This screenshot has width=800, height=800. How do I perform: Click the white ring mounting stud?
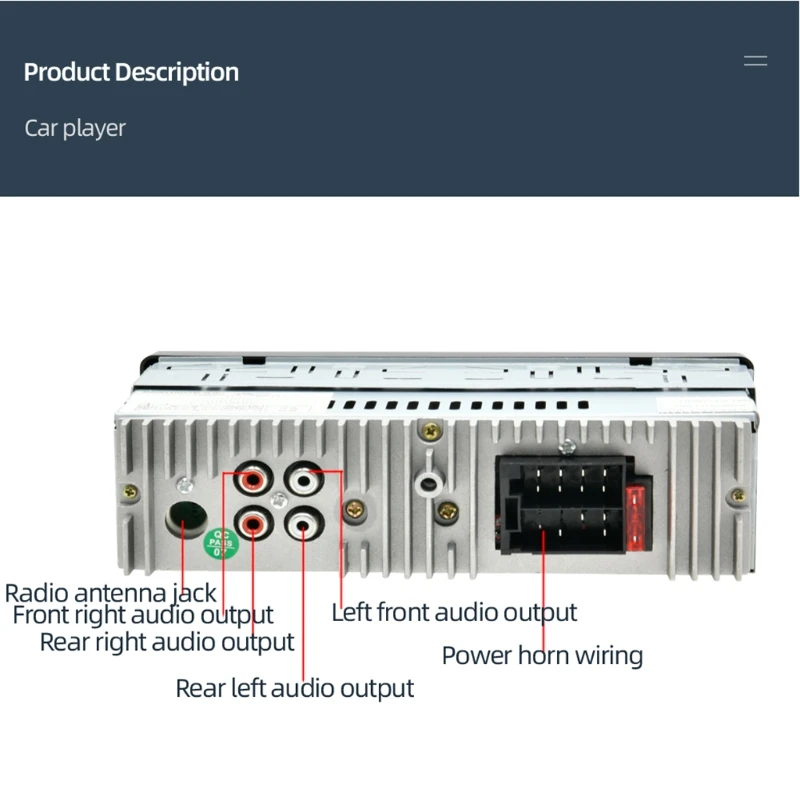(x=429, y=484)
